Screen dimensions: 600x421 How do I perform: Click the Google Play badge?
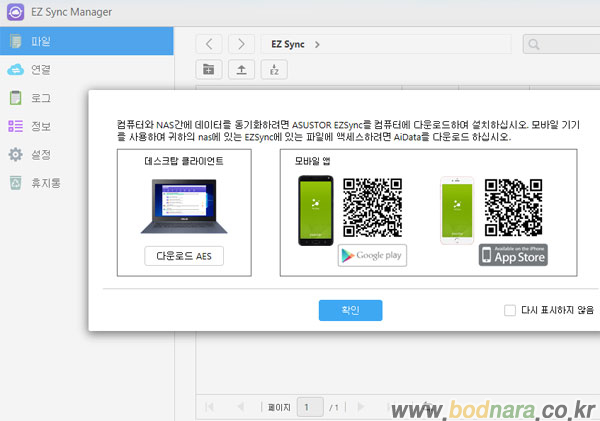[372, 255]
